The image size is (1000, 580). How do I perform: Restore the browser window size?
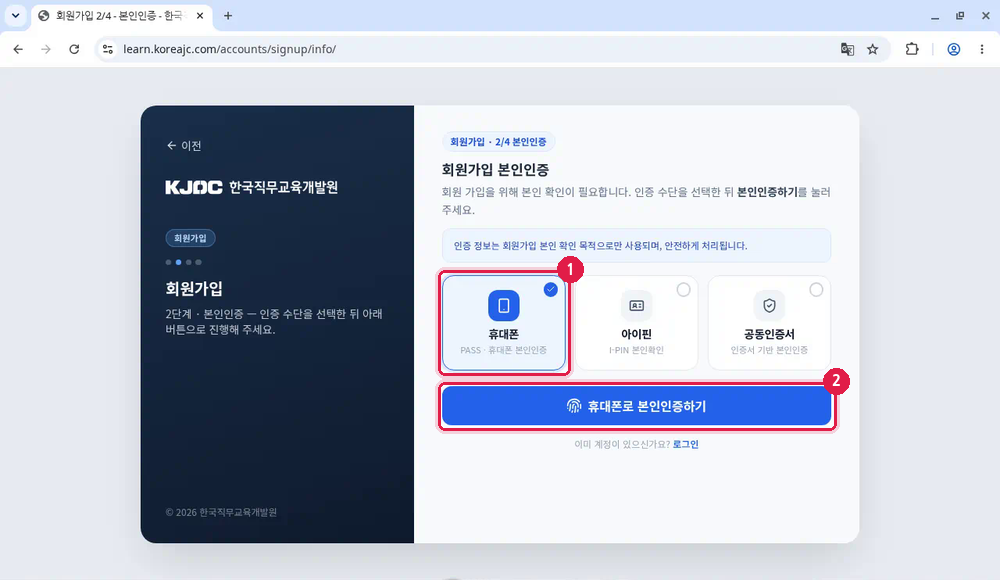point(960,16)
